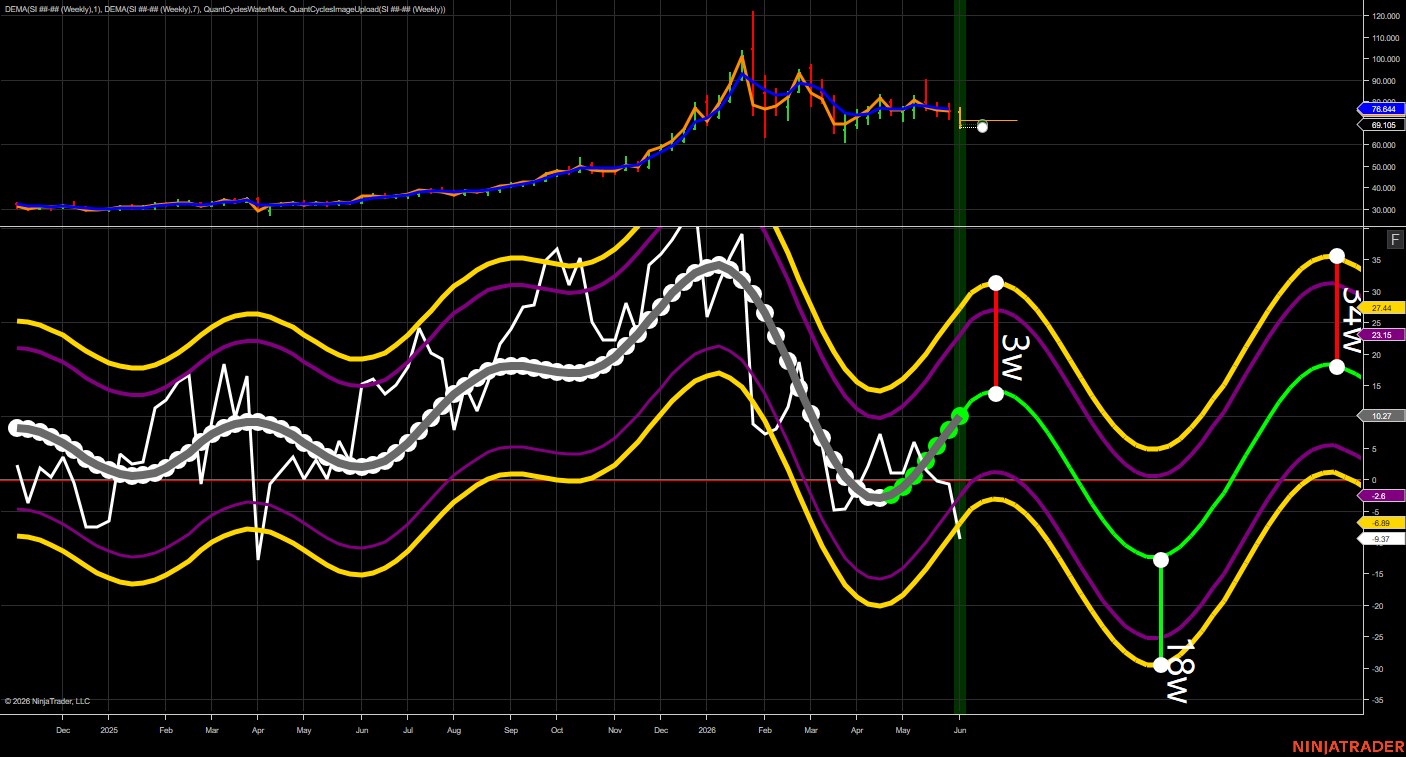
Task: Click the yellow 27.44 value tag
Action: [1380, 308]
